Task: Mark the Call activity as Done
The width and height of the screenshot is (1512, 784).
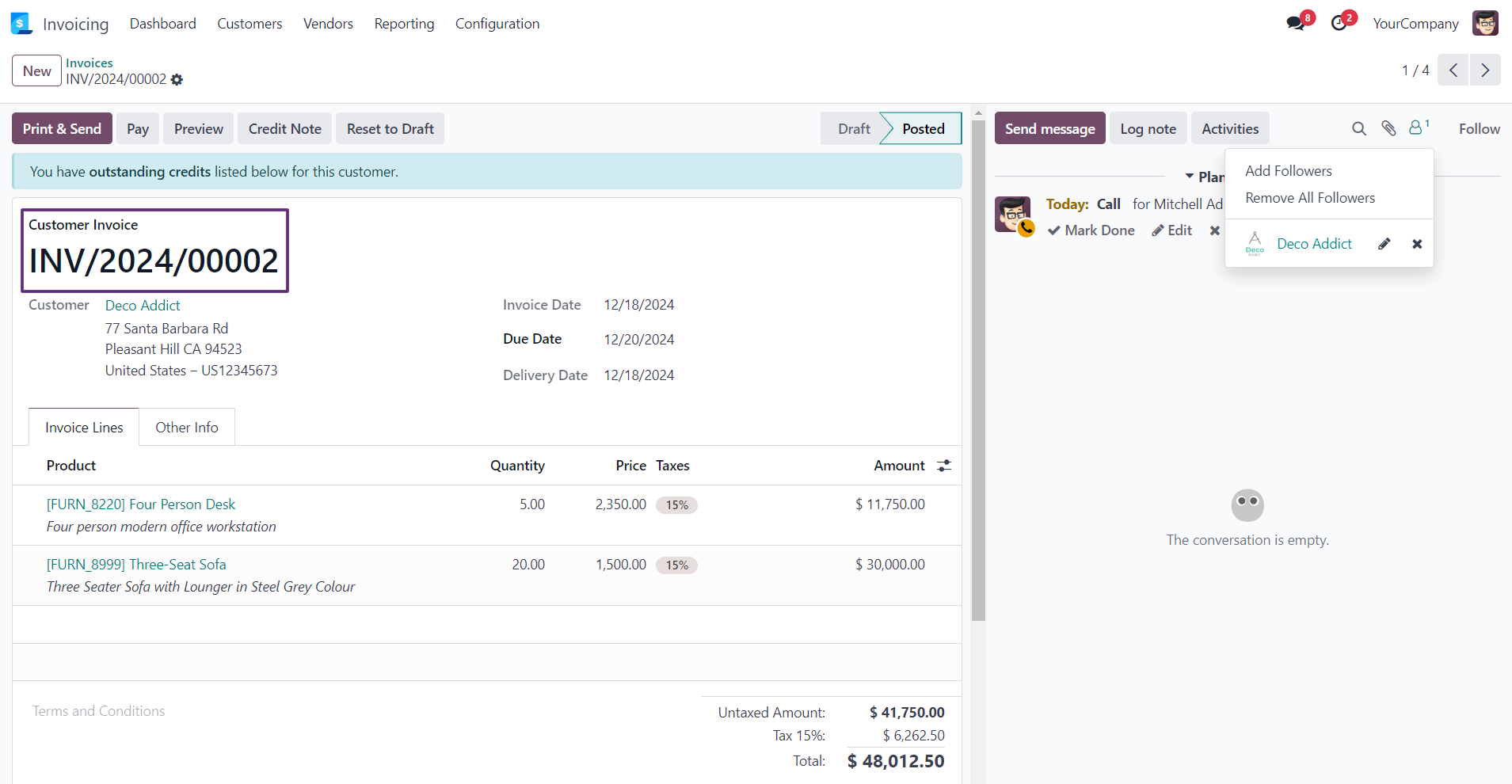Action: tap(1091, 230)
